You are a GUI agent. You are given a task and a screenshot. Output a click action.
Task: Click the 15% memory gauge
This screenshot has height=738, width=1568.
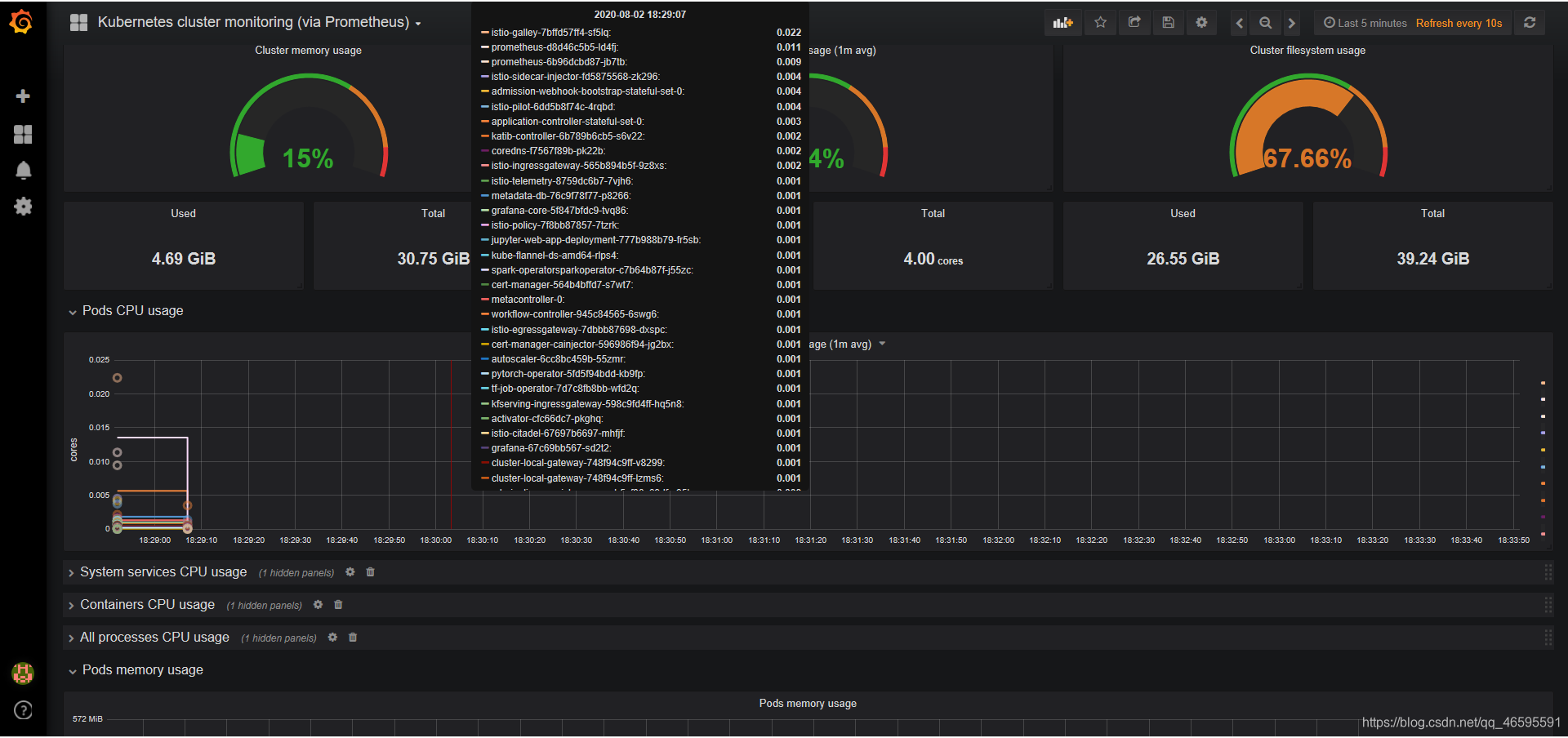[x=308, y=127]
